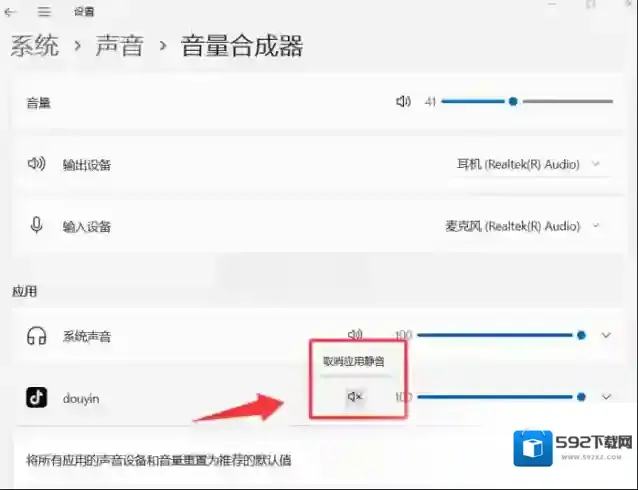Image resolution: width=638 pixels, height=490 pixels.
Task: Mute the system sounds speaker icon
Action: pyautogui.click(x=354, y=335)
